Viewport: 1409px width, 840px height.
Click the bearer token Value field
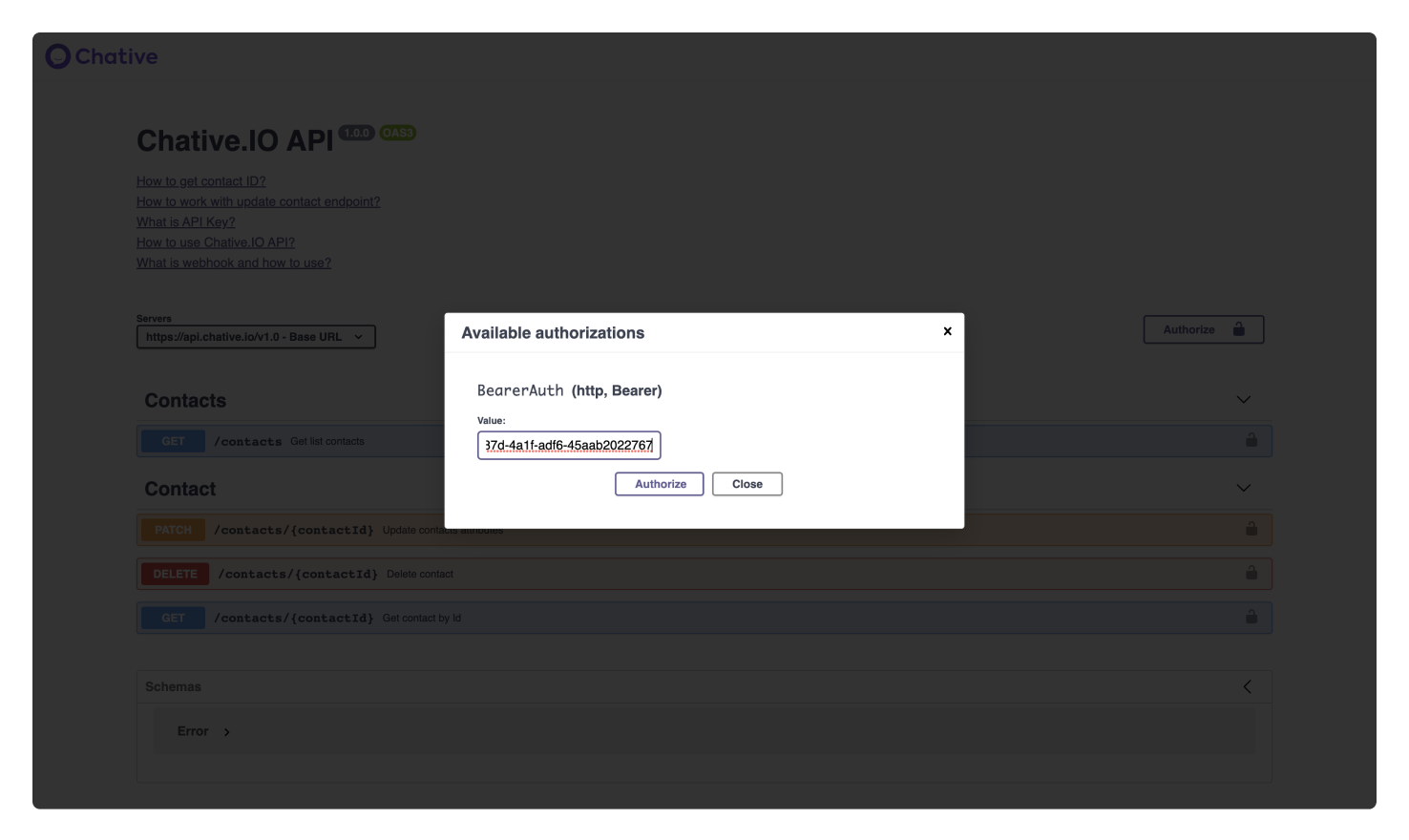coord(569,445)
